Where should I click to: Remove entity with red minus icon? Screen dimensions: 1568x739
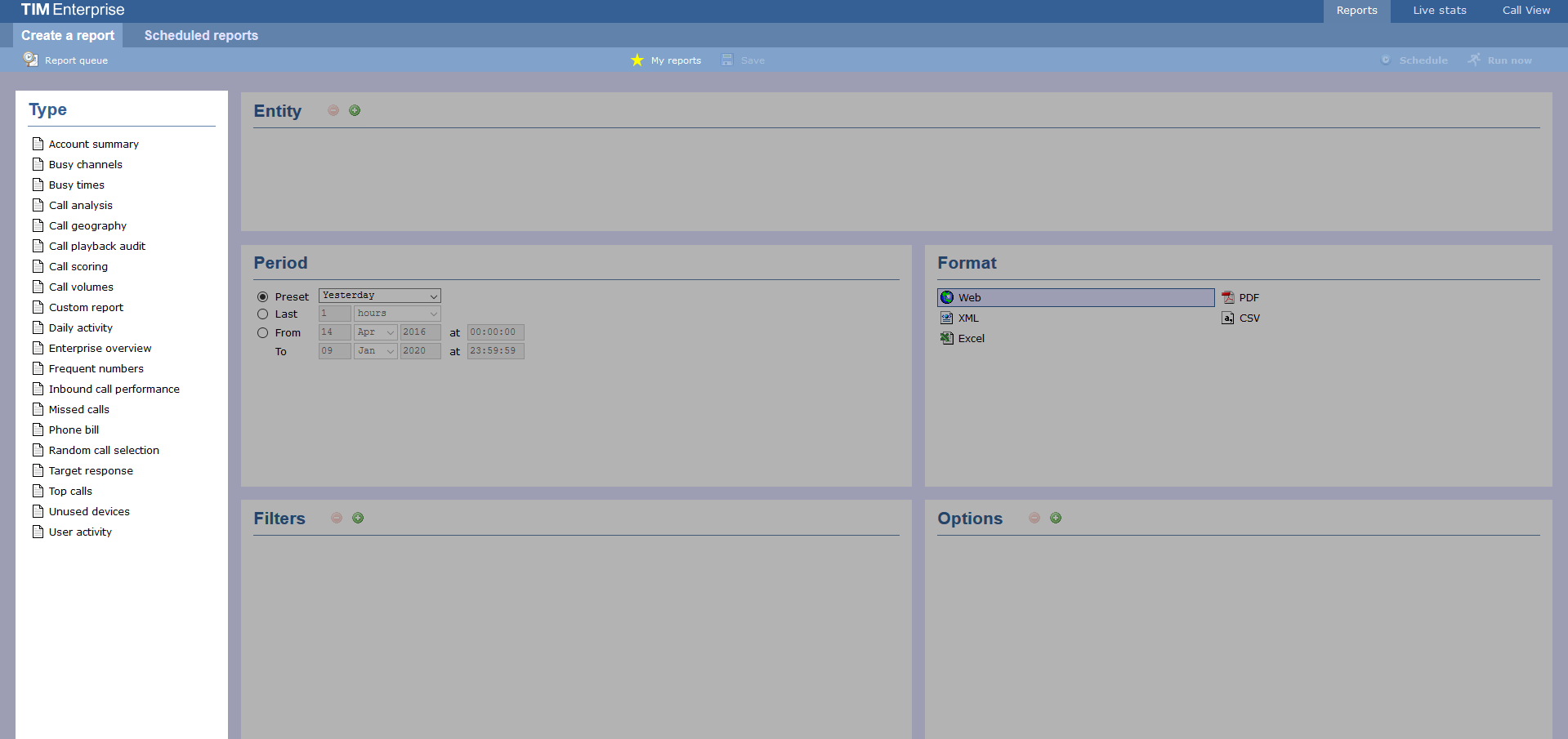tap(333, 110)
